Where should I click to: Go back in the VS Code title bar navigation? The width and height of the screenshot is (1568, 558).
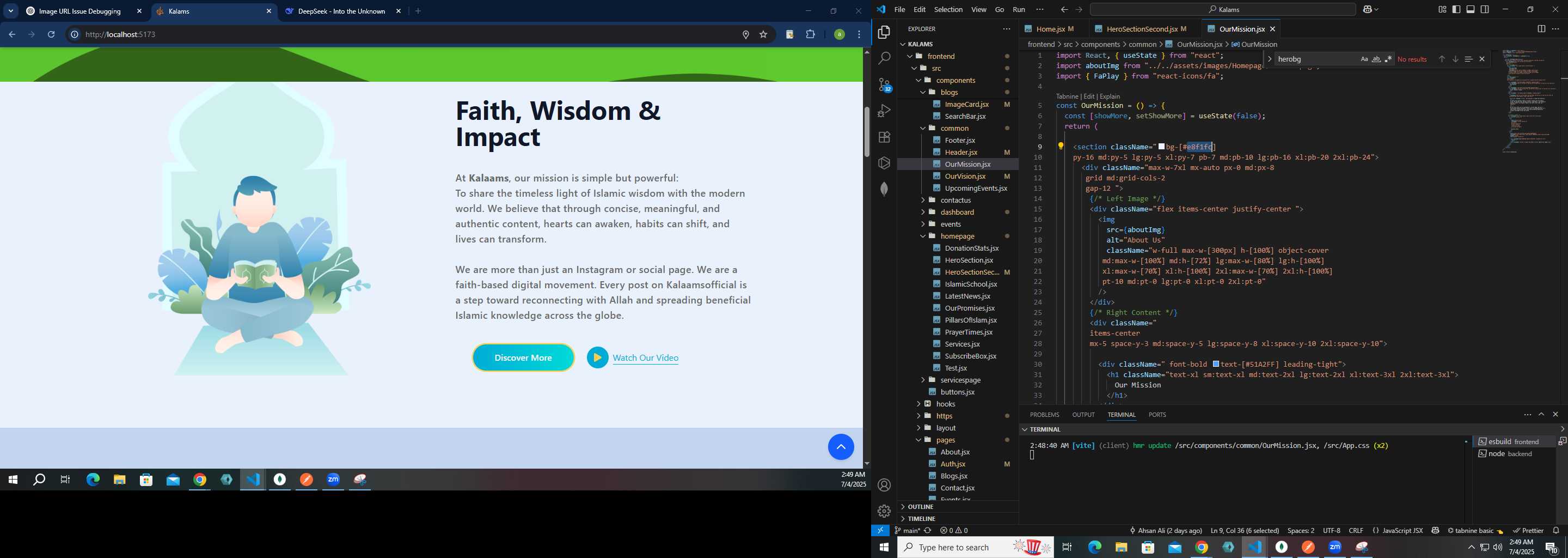point(1064,10)
